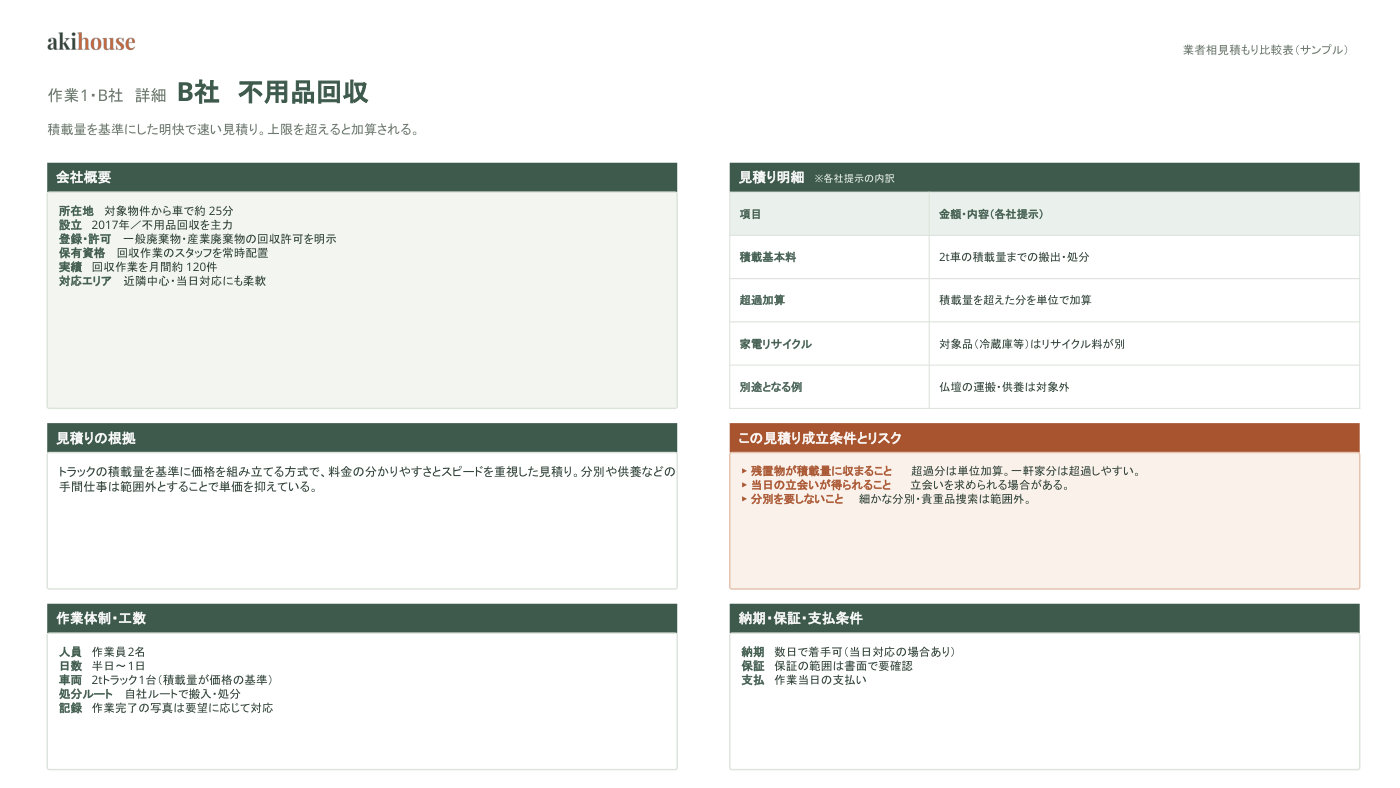Viewport: 1400px width, 788px height.
Task: Click the 保証 書面で要確認 line
Action: [827, 666]
